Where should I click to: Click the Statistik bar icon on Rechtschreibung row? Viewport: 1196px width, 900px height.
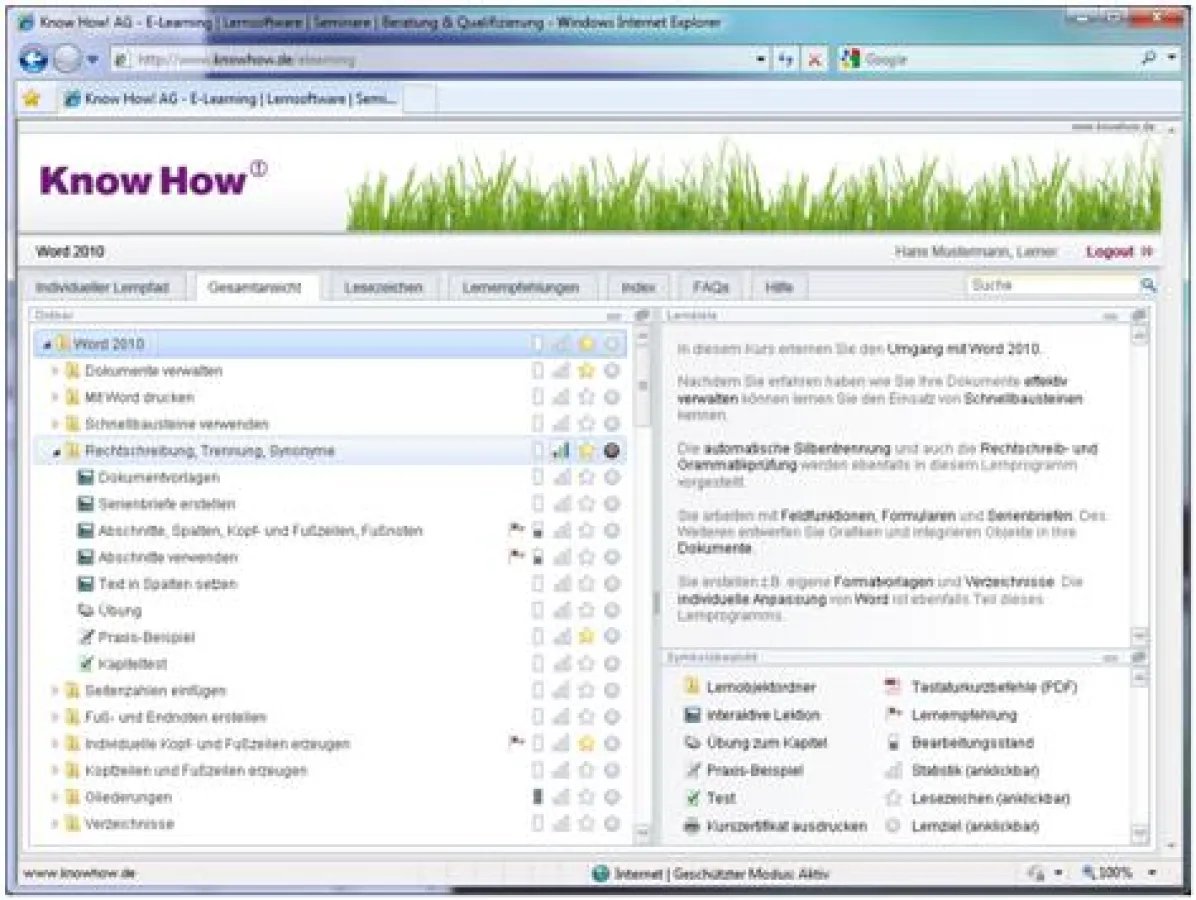(x=560, y=450)
